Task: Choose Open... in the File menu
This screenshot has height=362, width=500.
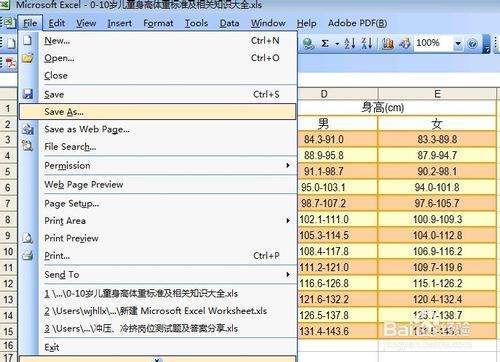Action: [x=157, y=58]
